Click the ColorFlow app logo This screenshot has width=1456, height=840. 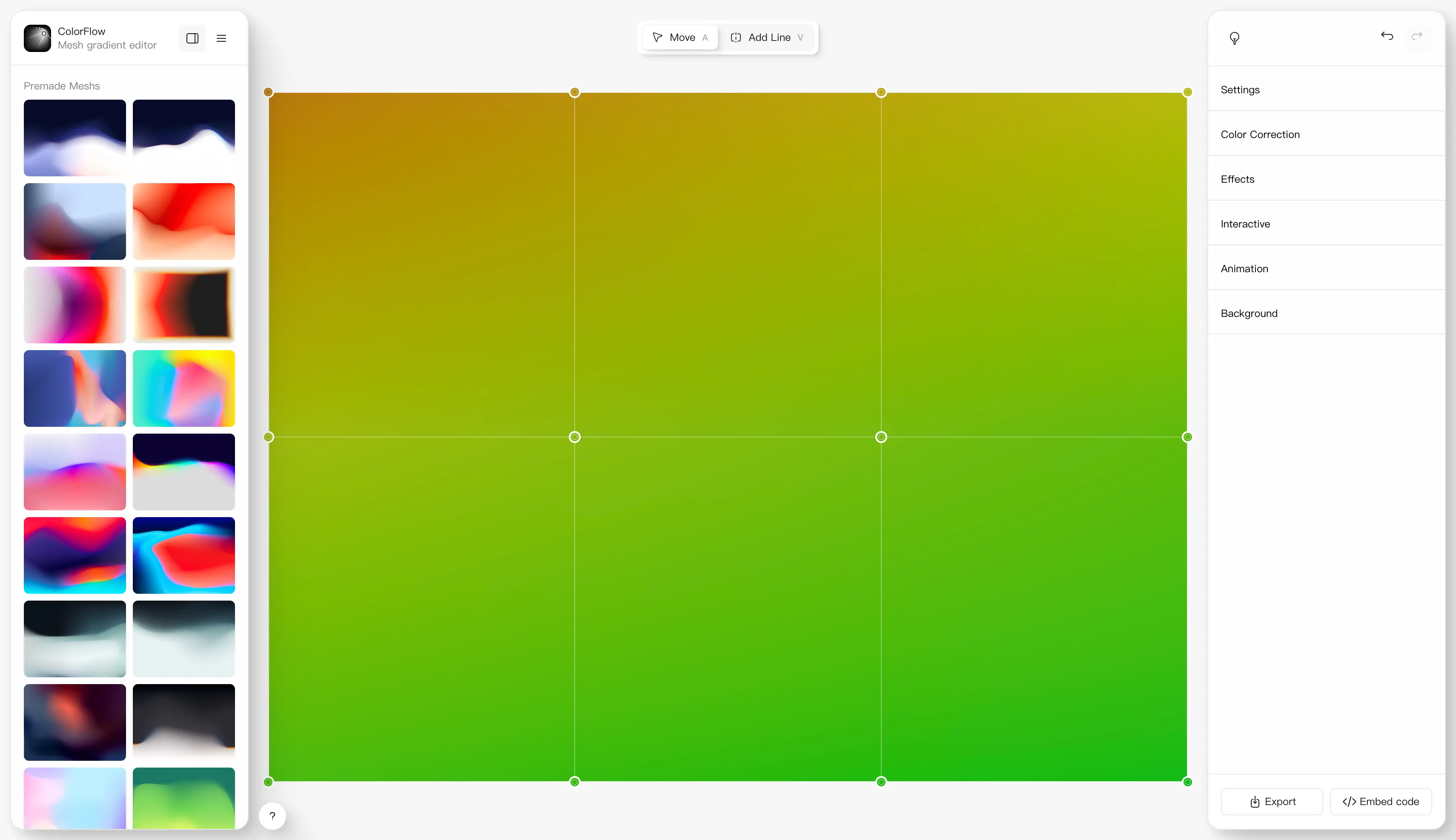coord(37,38)
